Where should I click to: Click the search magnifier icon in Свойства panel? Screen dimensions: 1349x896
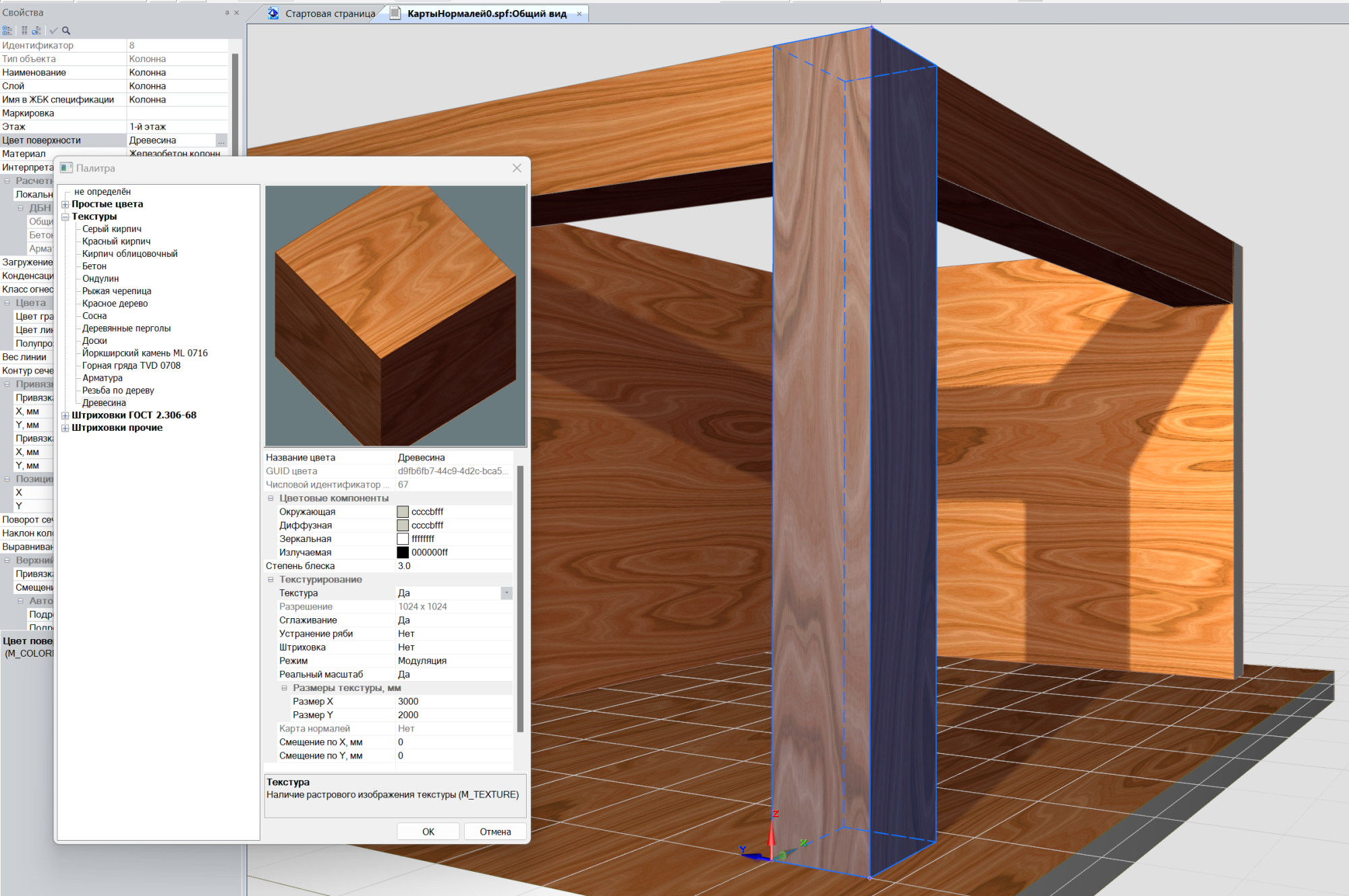click(x=66, y=30)
